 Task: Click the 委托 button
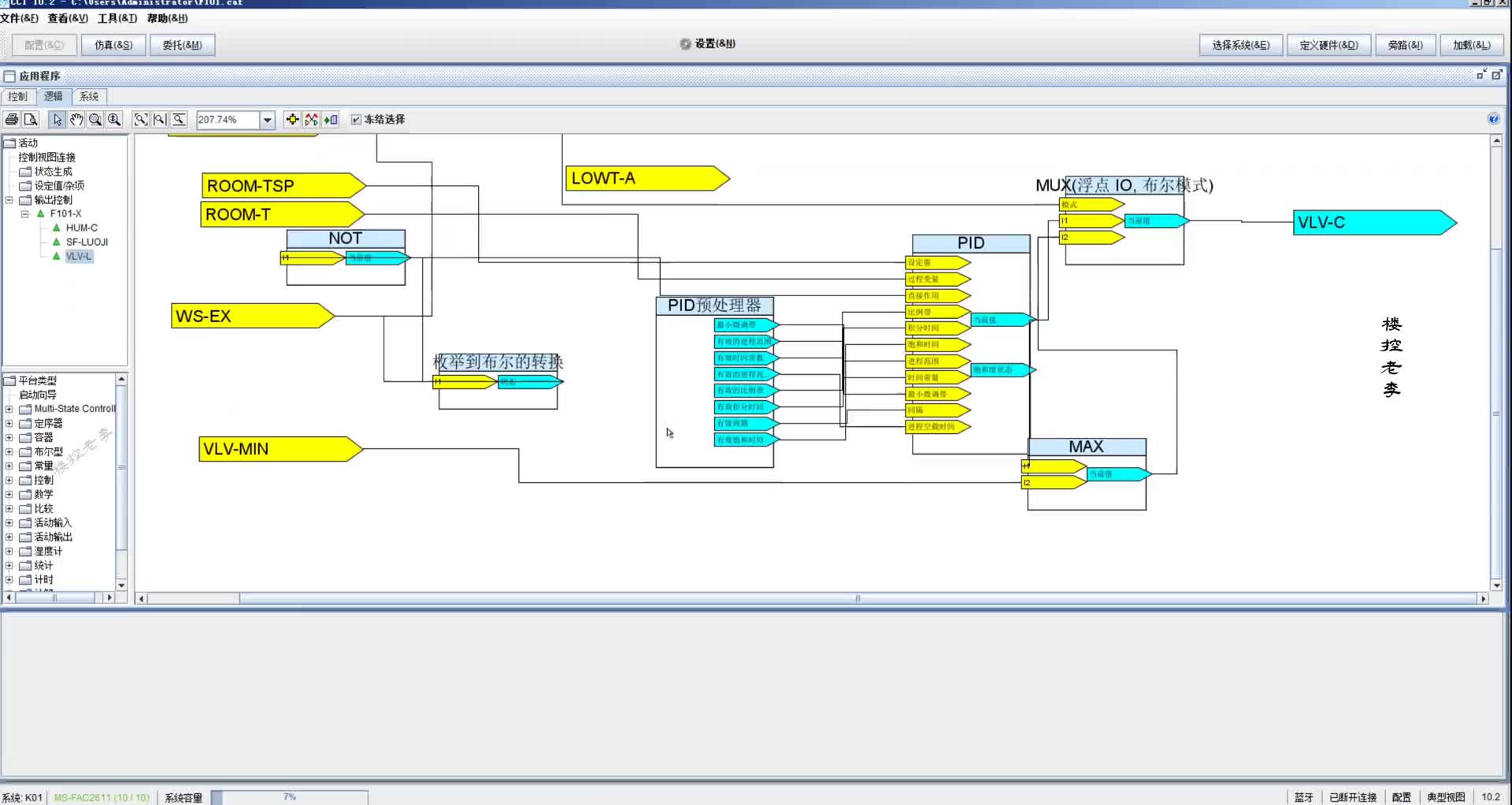pos(182,45)
